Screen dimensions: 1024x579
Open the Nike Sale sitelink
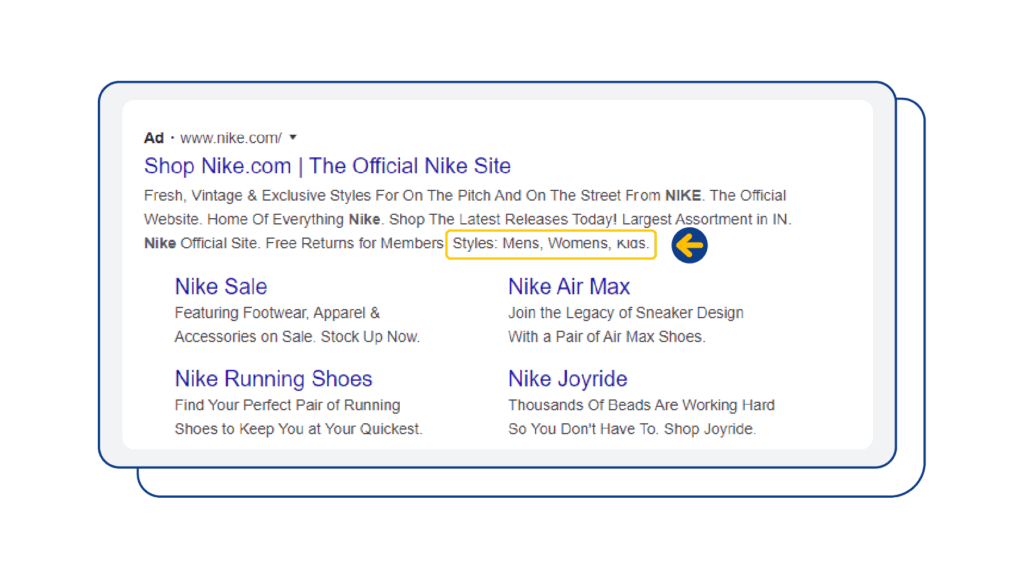point(221,287)
